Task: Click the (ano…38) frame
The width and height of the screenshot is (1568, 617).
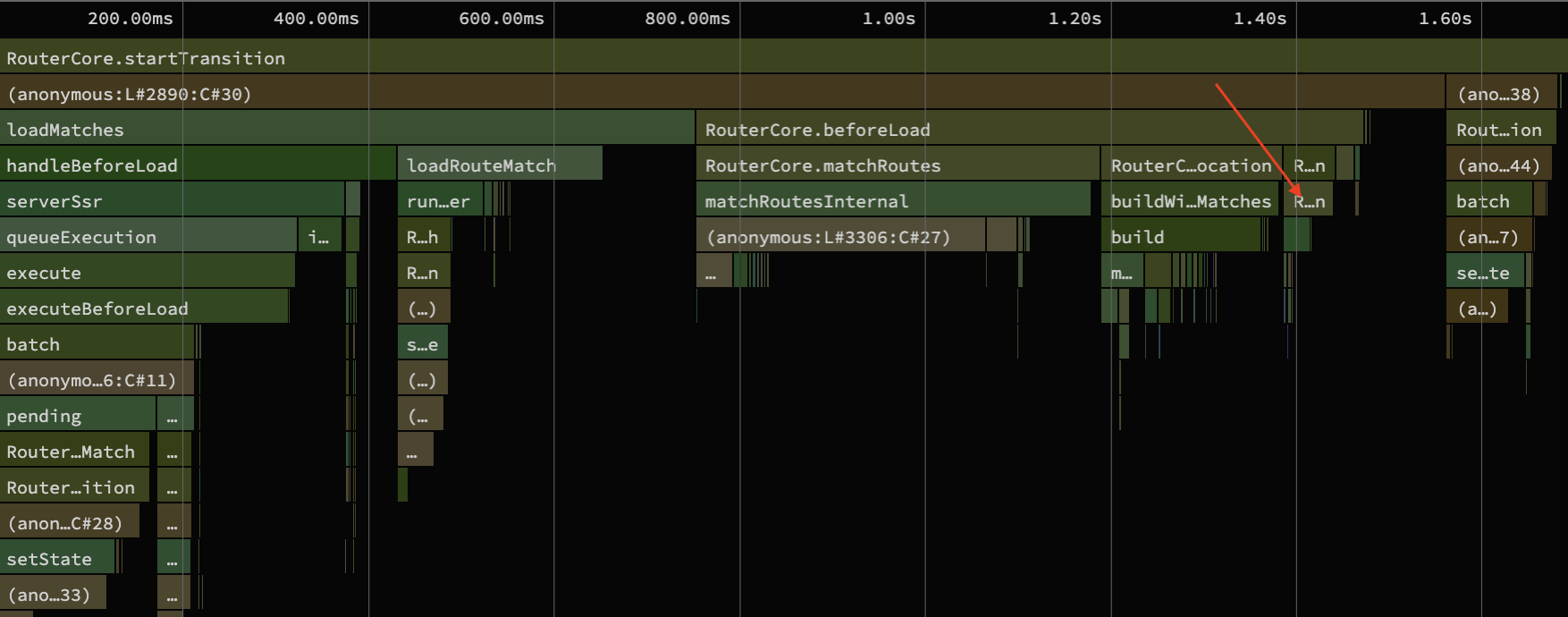Action: coord(1502,94)
